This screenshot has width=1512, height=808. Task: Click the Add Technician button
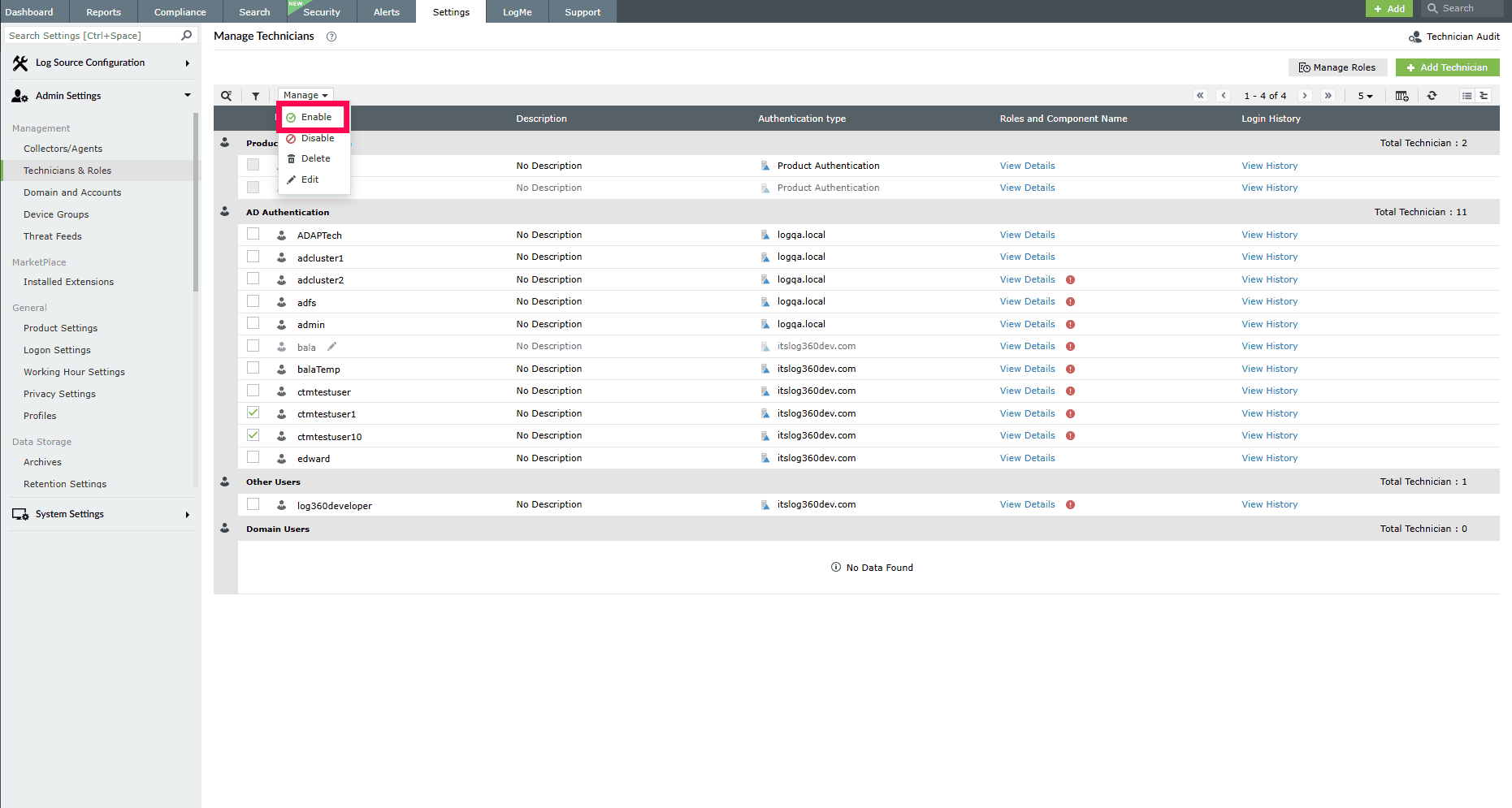click(1447, 67)
